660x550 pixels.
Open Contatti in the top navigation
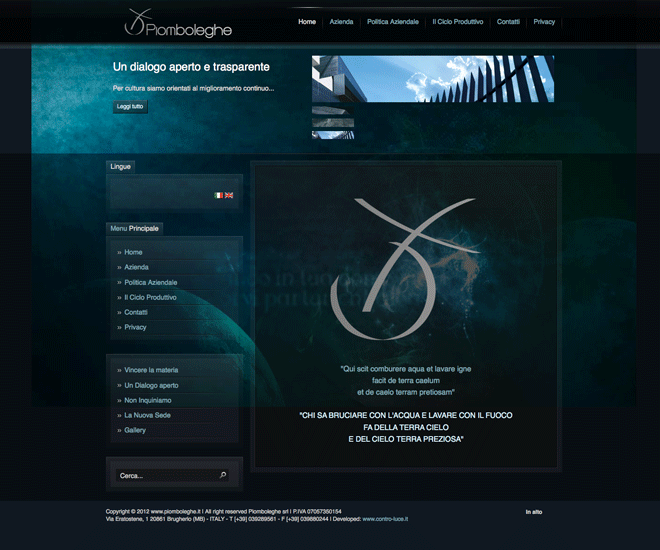[x=508, y=21]
